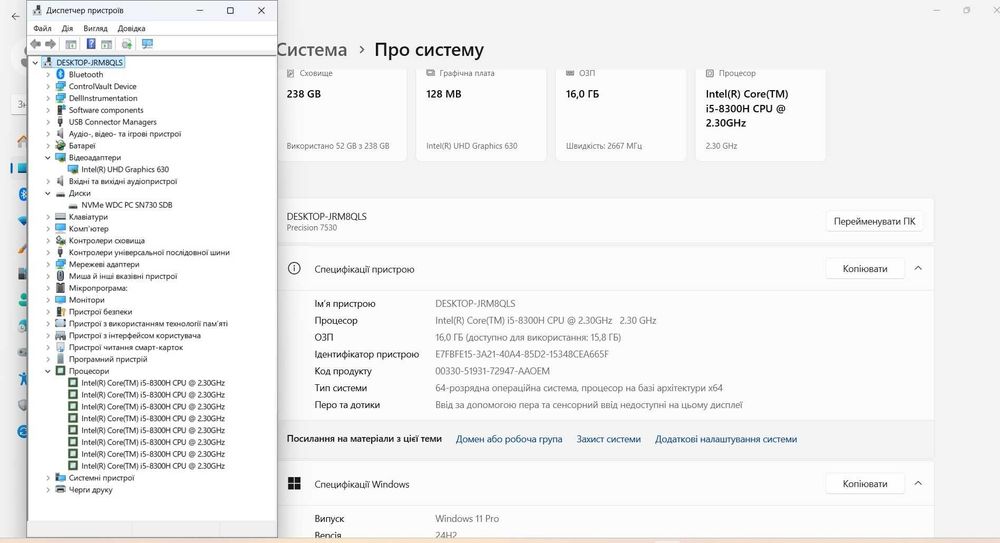Select the Аудіо-, відео- та ігрові пристрої row
Screen dimensions: 1000x543
click(125, 134)
